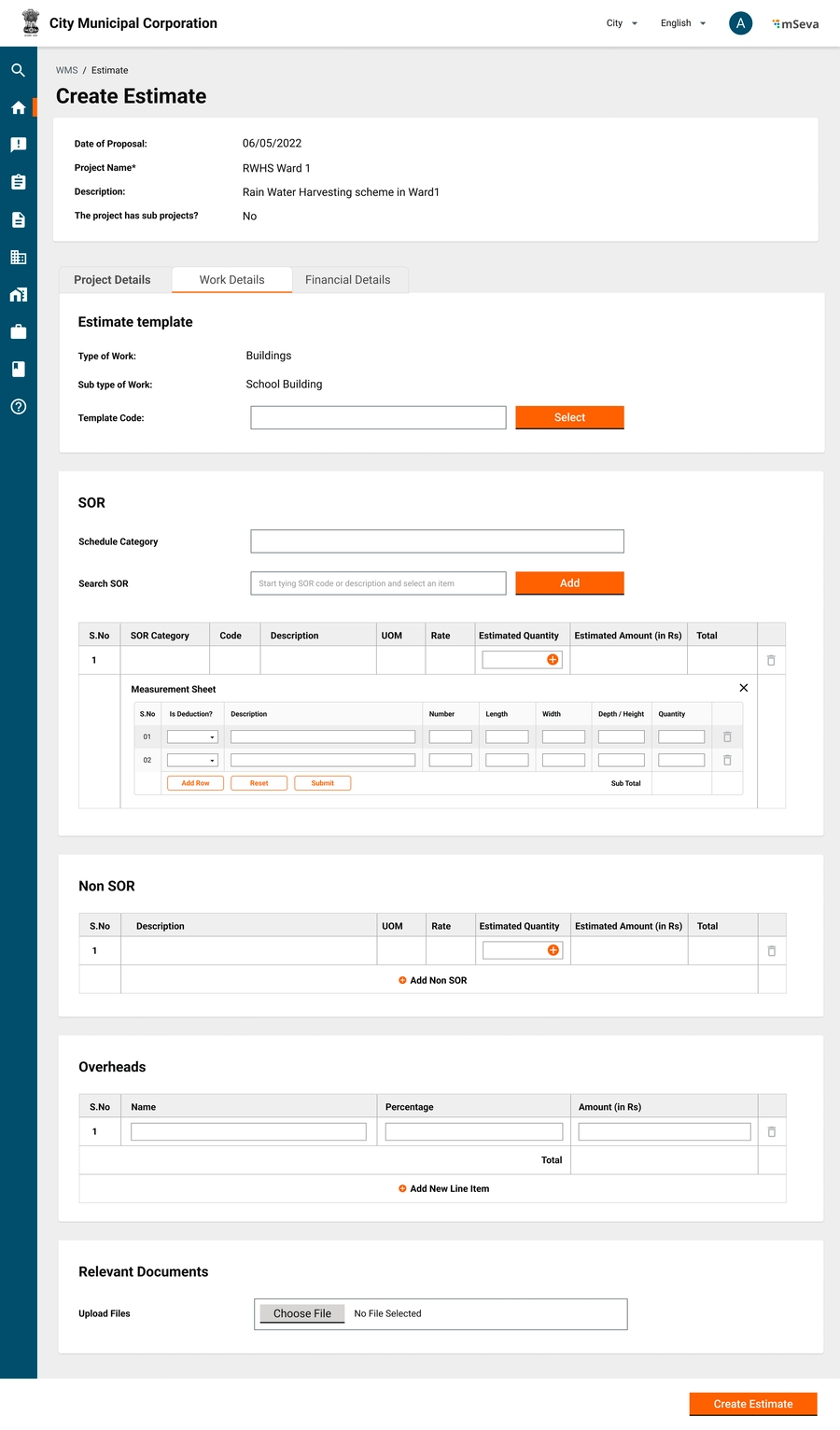Image resolution: width=840 pixels, height=1430 pixels.
Task: Open the City dropdown in header
Action: (622, 23)
